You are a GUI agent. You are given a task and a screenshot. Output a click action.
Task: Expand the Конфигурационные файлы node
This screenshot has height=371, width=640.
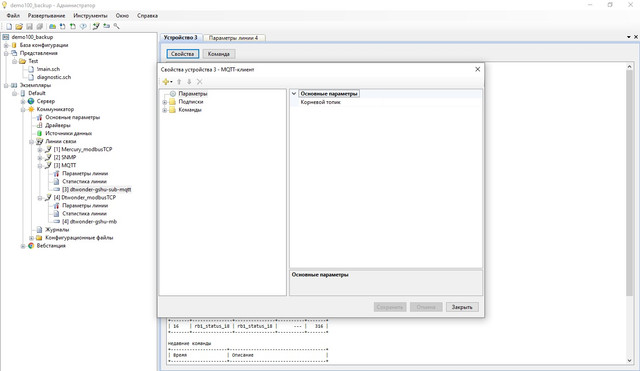click(31, 238)
